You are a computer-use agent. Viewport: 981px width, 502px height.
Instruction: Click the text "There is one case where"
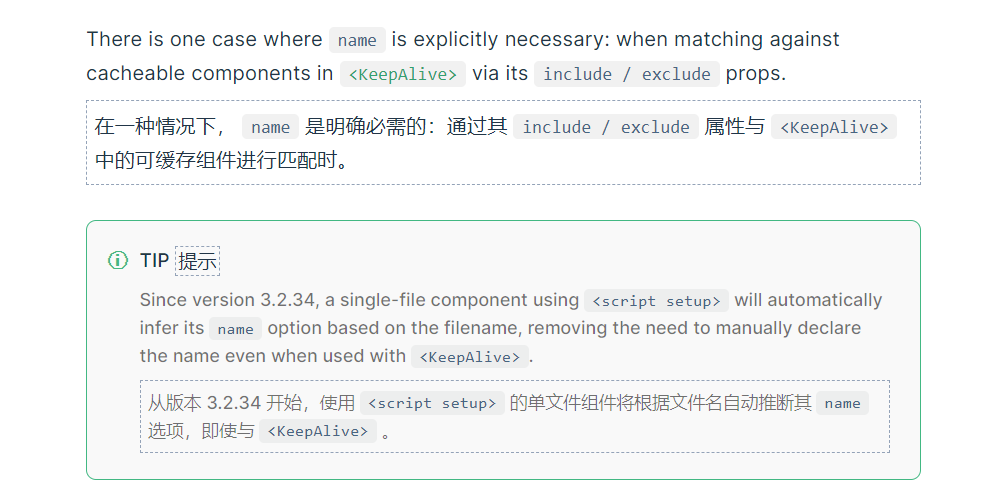tap(203, 40)
